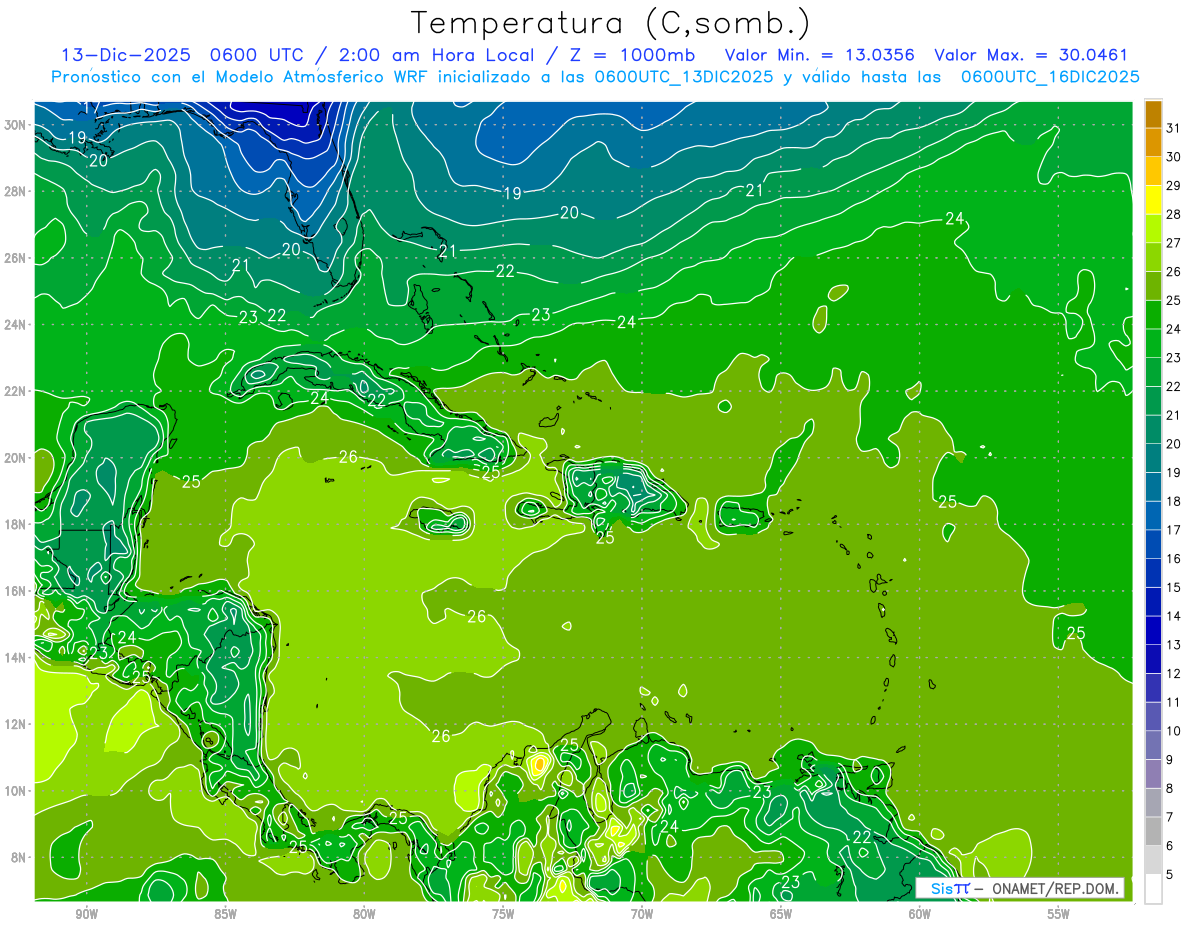Click the orange legend band between 30 and 31
Image resolution: width=1200 pixels, height=927 pixels.
click(x=1153, y=142)
